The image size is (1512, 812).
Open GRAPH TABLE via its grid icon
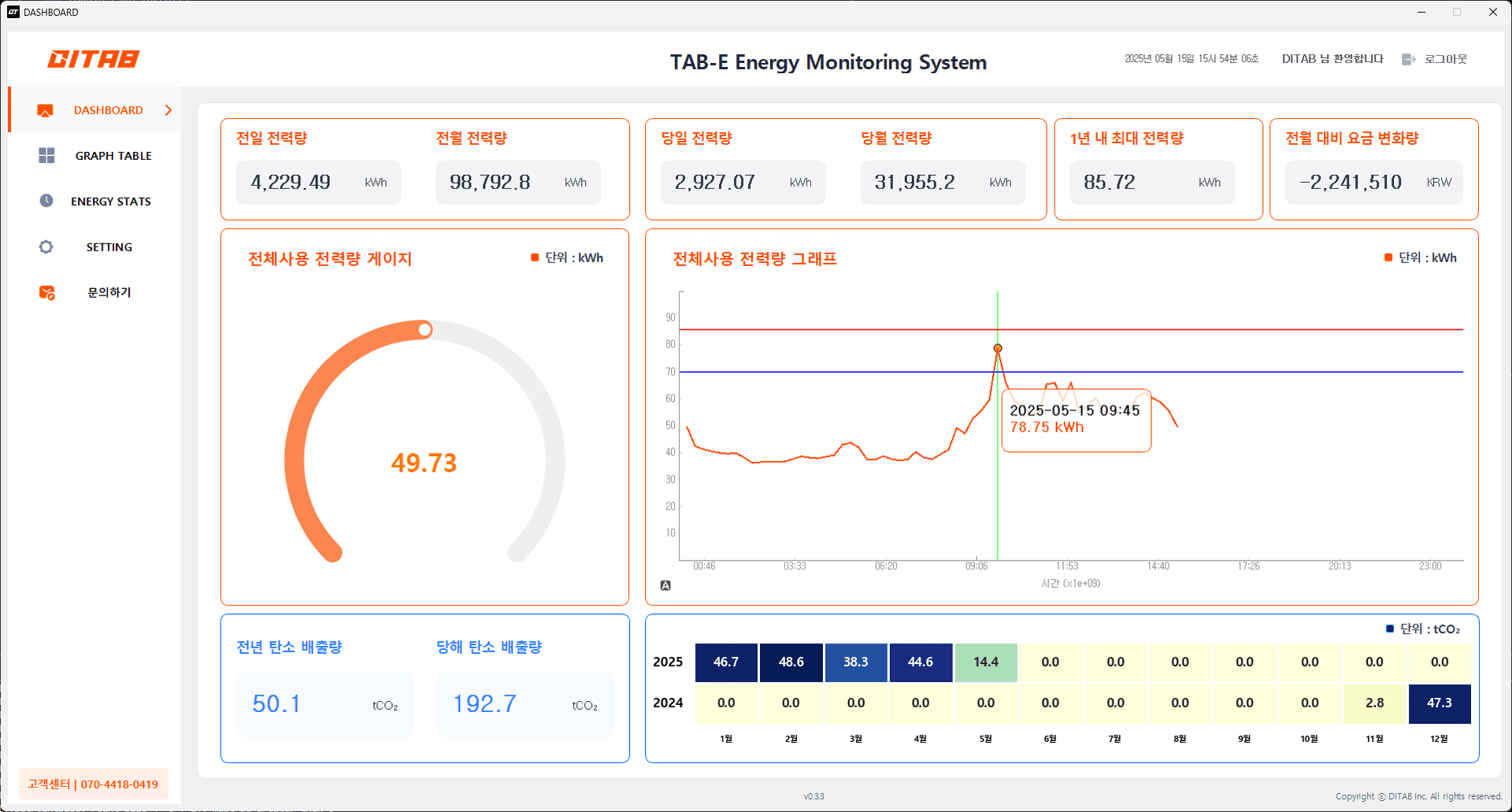pos(46,155)
